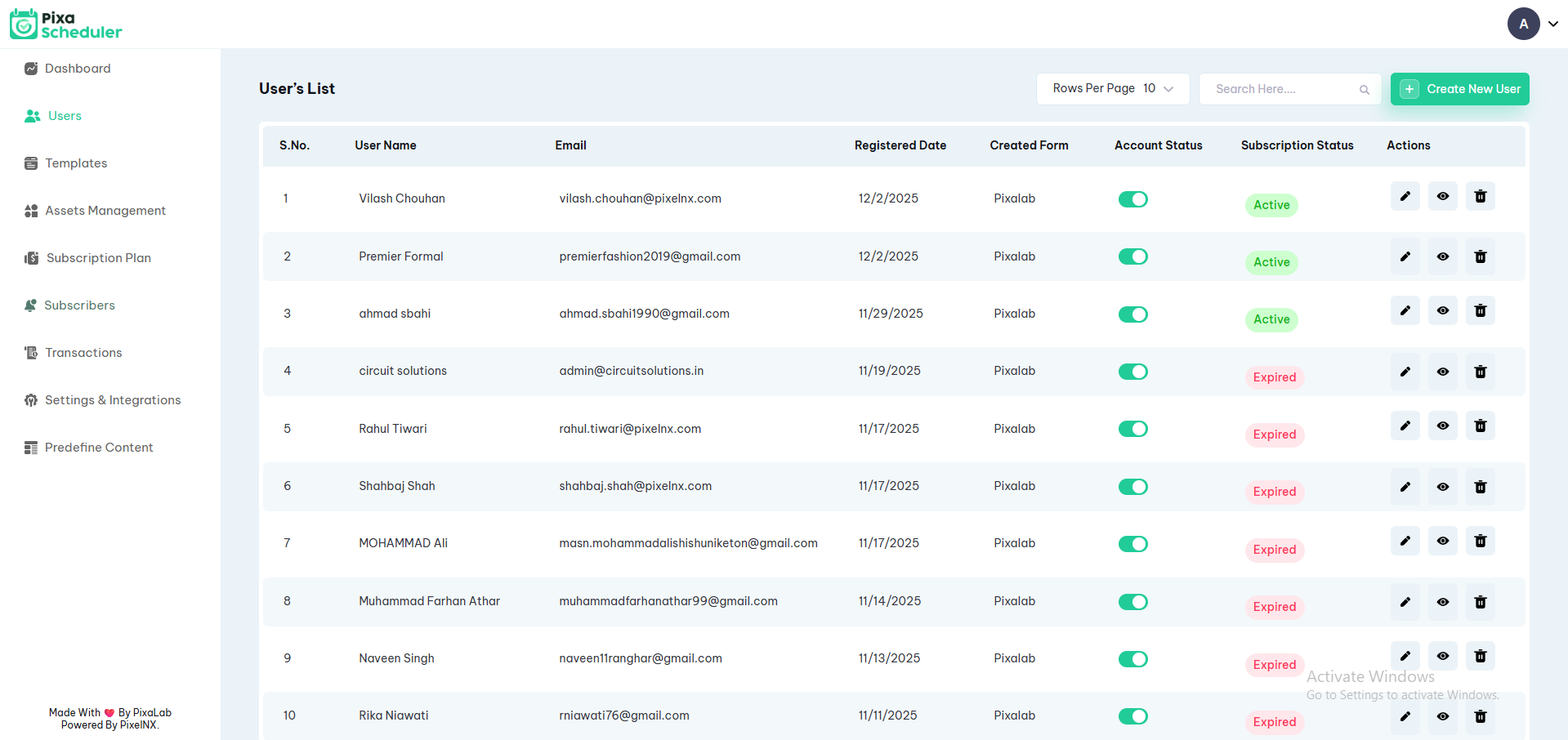
Task: Open the Rows Per Page dropdown
Action: pos(1112,89)
